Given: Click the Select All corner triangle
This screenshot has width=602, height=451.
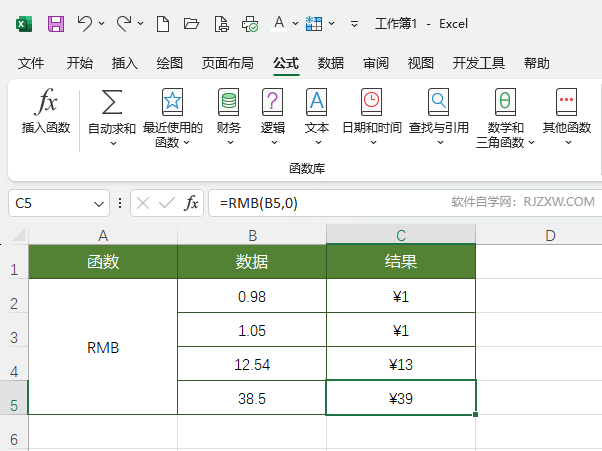Looking at the screenshot, I should pyautogui.click(x=18, y=235).
